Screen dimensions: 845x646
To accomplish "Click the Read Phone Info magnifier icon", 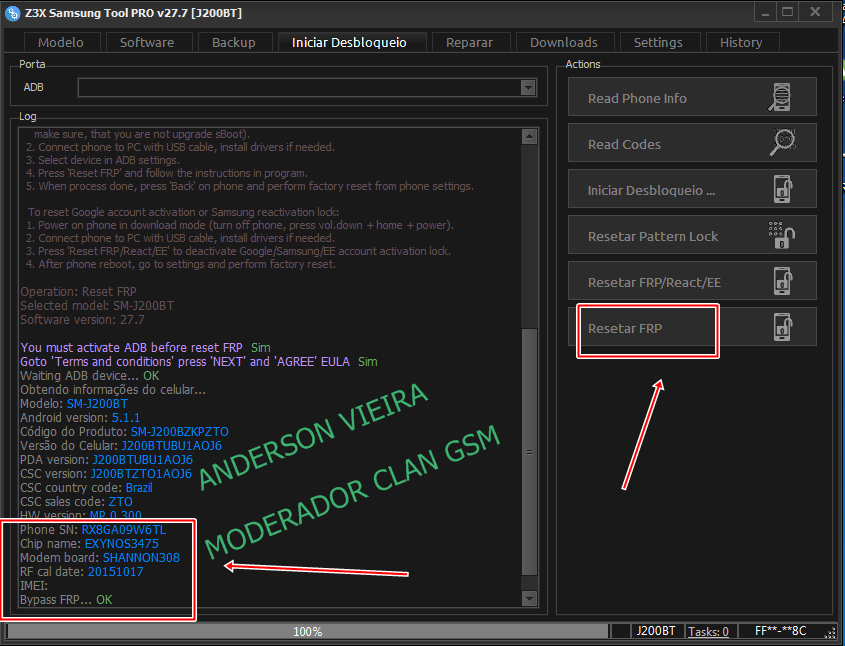I will point(780,97).
